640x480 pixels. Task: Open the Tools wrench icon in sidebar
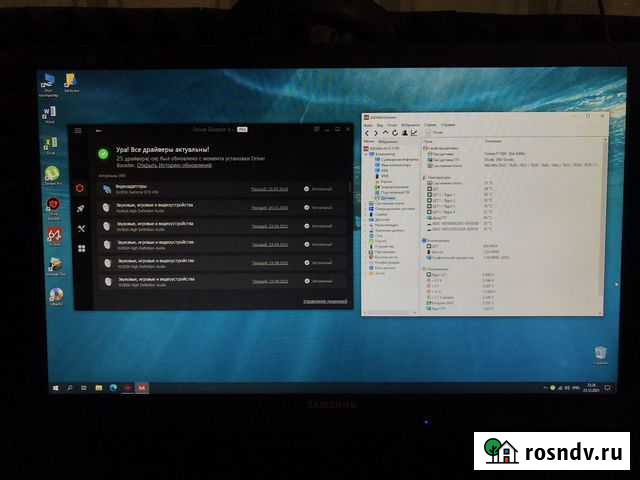coord(80,229)
